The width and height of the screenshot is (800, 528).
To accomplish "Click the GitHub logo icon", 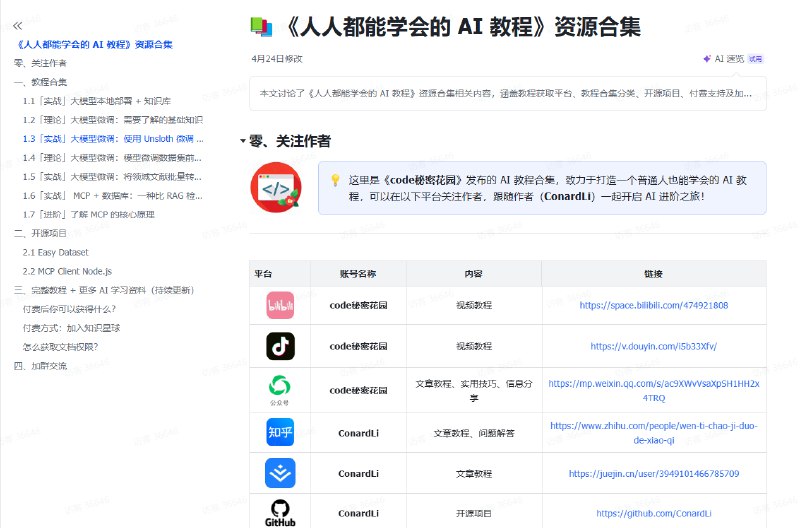I will click(280, 511).
